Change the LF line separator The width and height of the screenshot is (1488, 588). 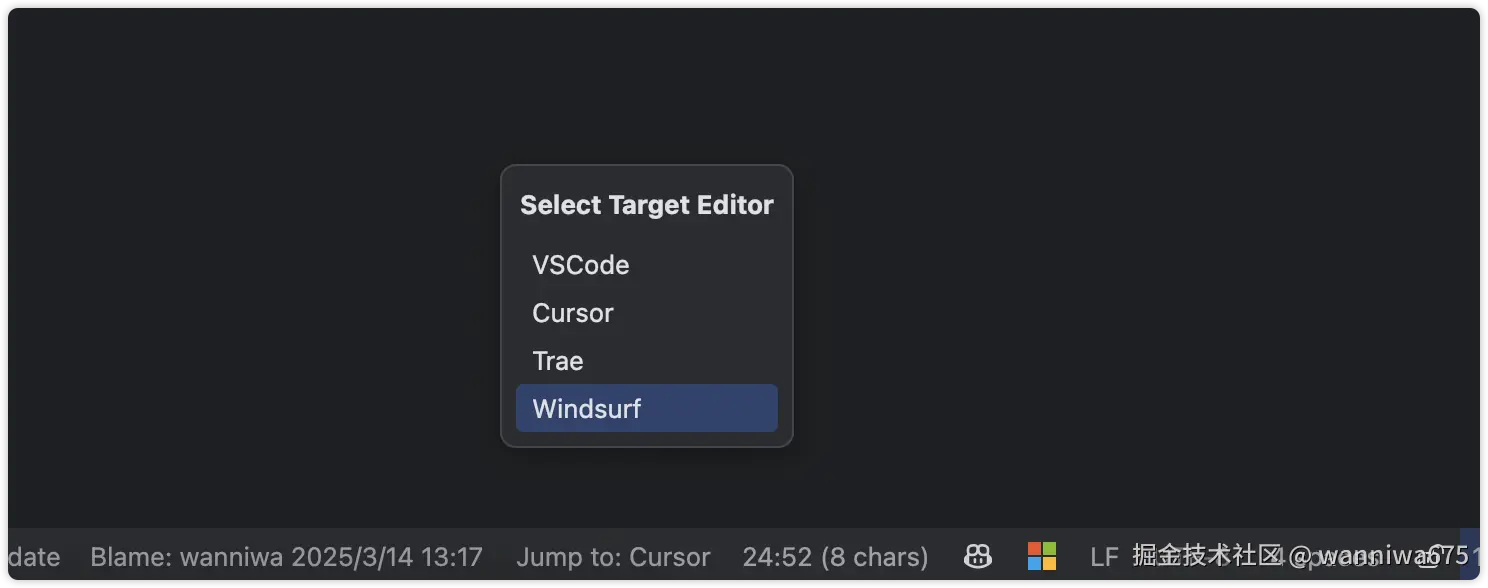1104,557
